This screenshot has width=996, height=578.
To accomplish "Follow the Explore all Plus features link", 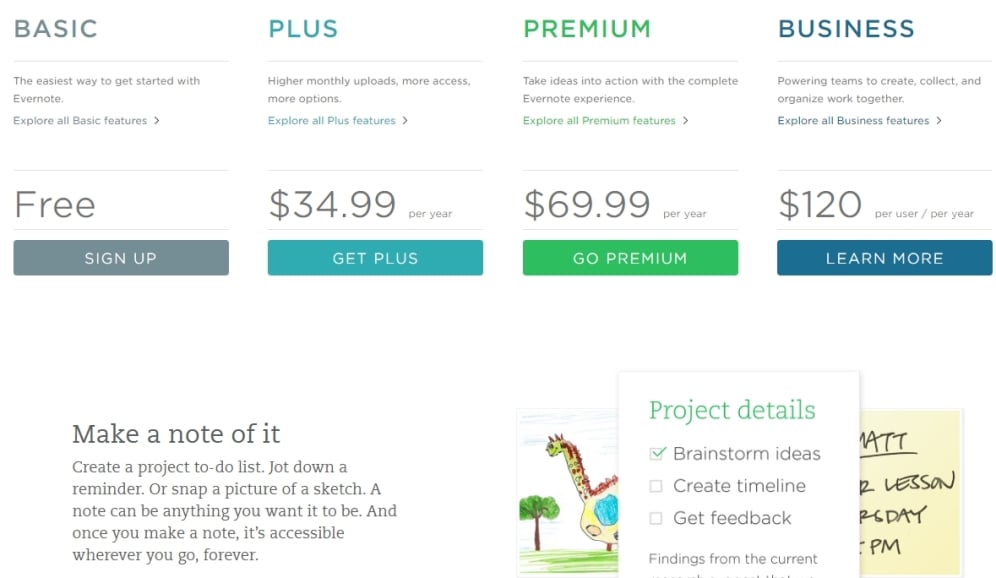I will (x=332, y=121).
